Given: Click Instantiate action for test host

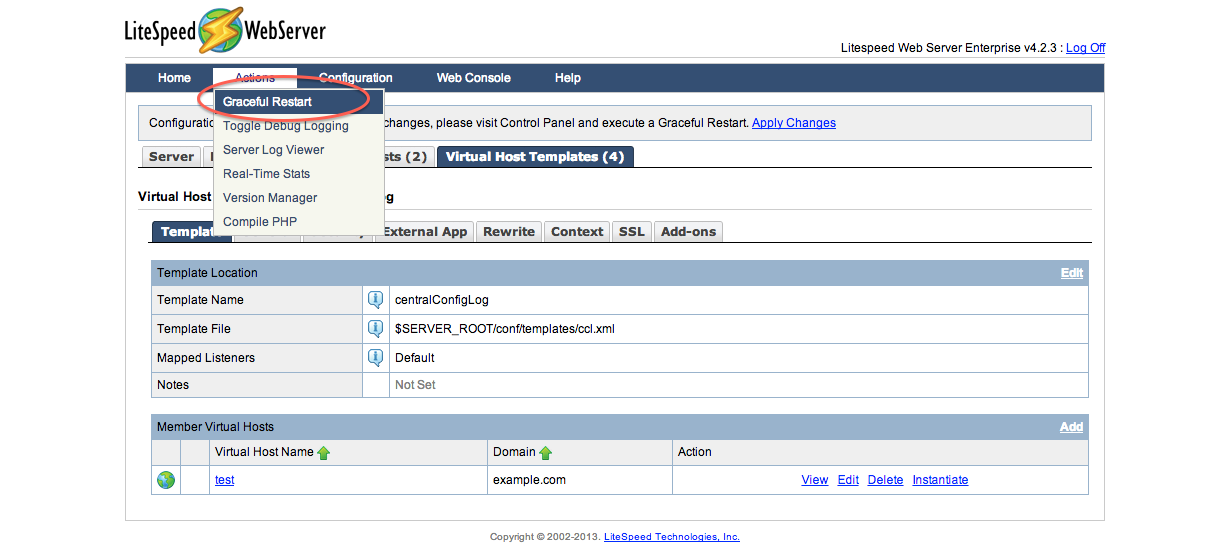Looking at the screenshot, I should click(x=940, y=480).
